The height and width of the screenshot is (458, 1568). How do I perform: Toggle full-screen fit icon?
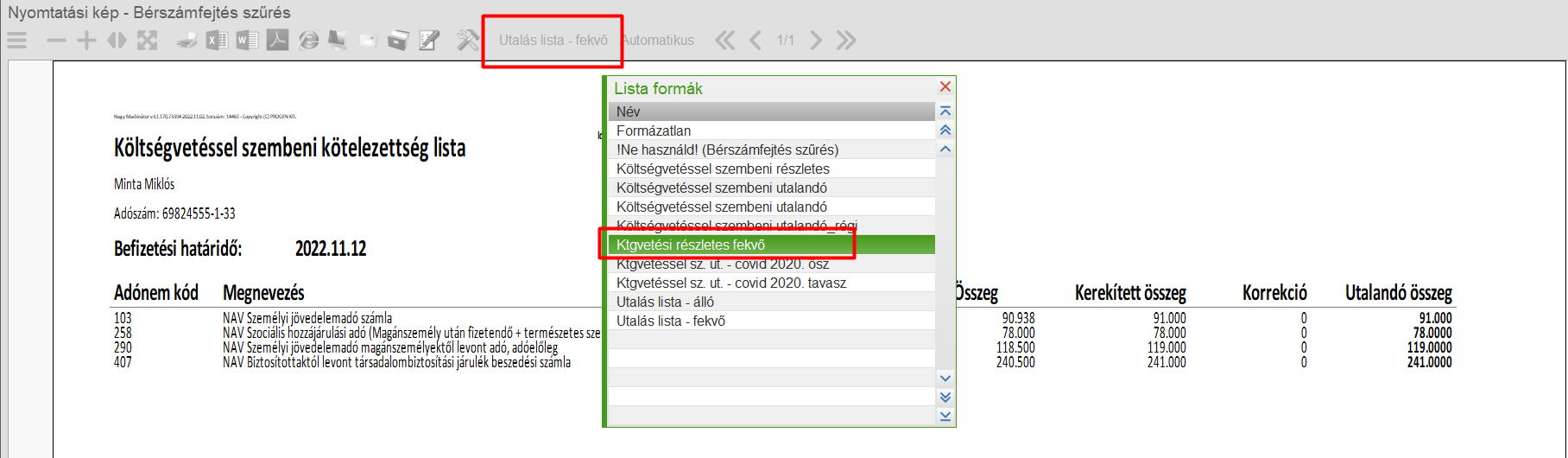click(147, 40)
